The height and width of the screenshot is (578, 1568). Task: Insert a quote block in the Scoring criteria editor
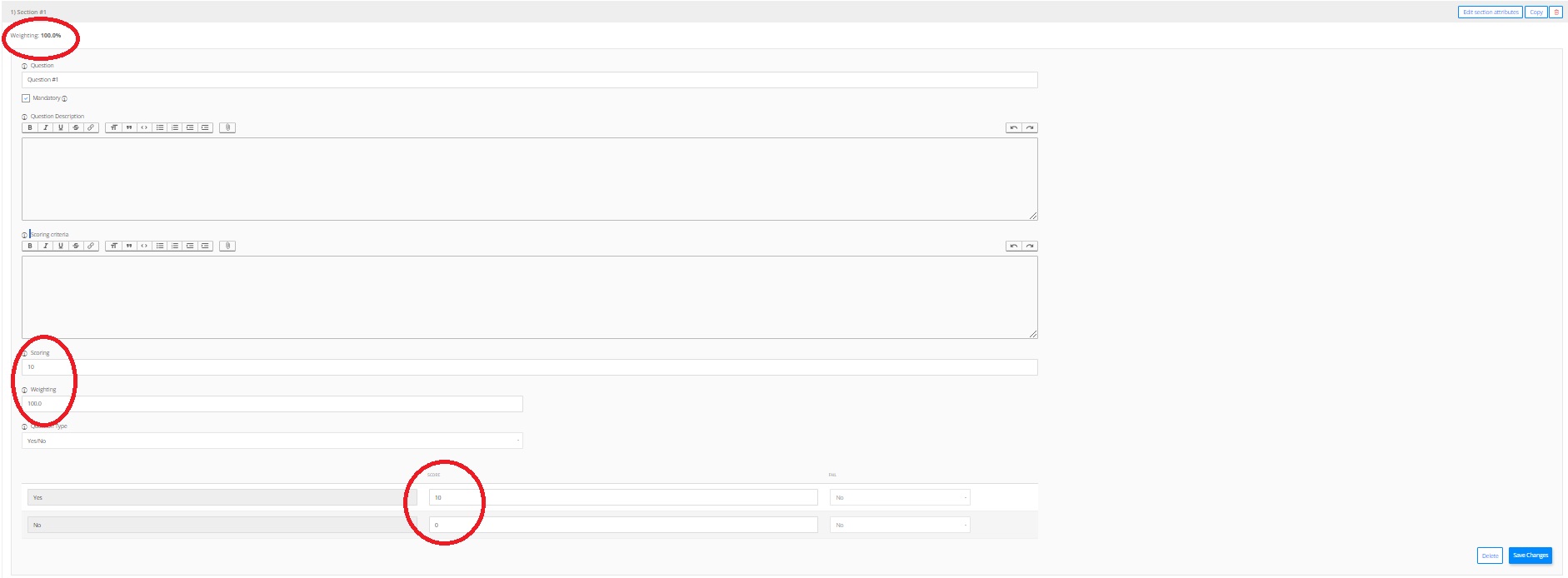tap(129, 246)
